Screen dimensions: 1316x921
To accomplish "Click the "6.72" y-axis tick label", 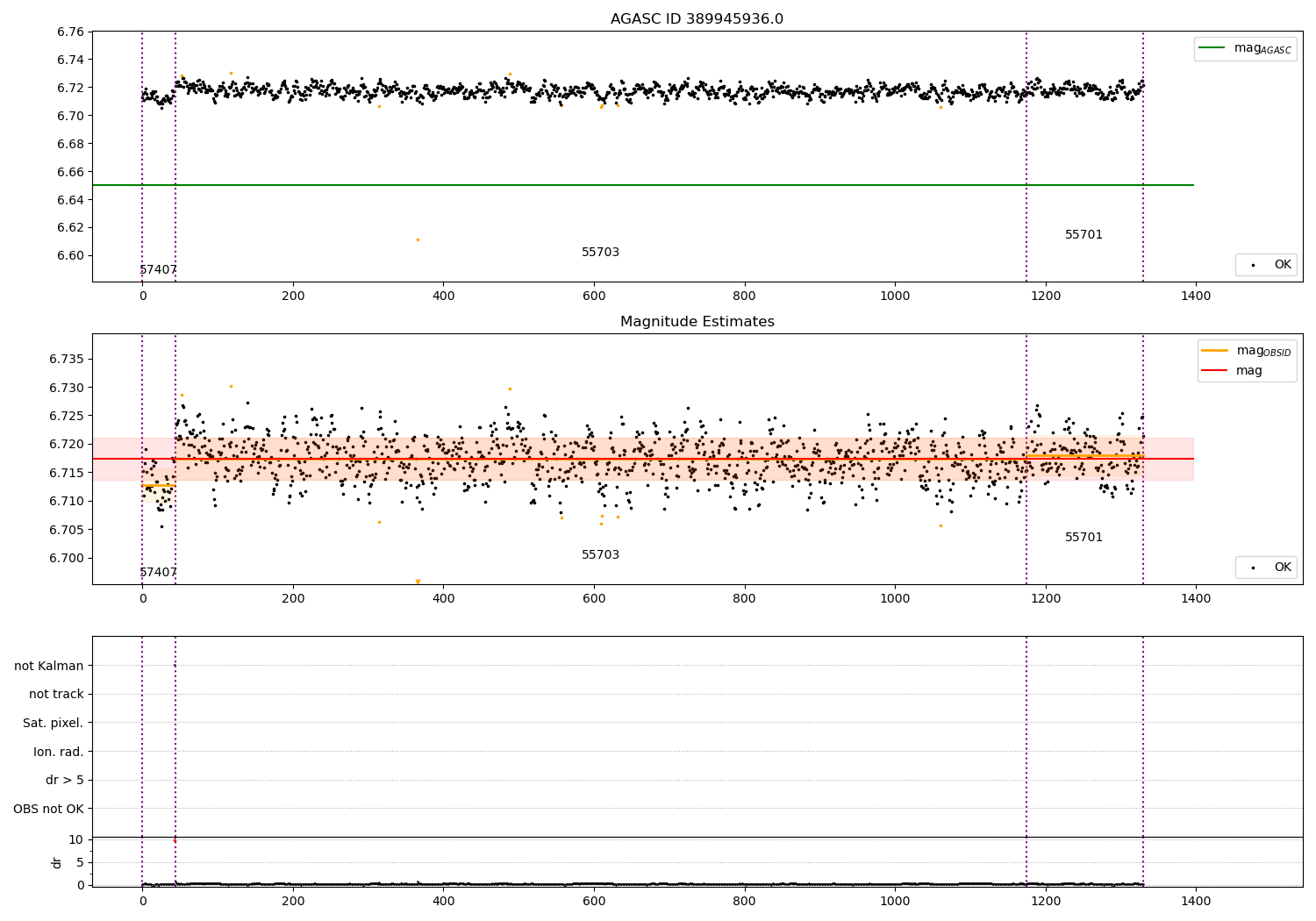I will coord(70,89).
